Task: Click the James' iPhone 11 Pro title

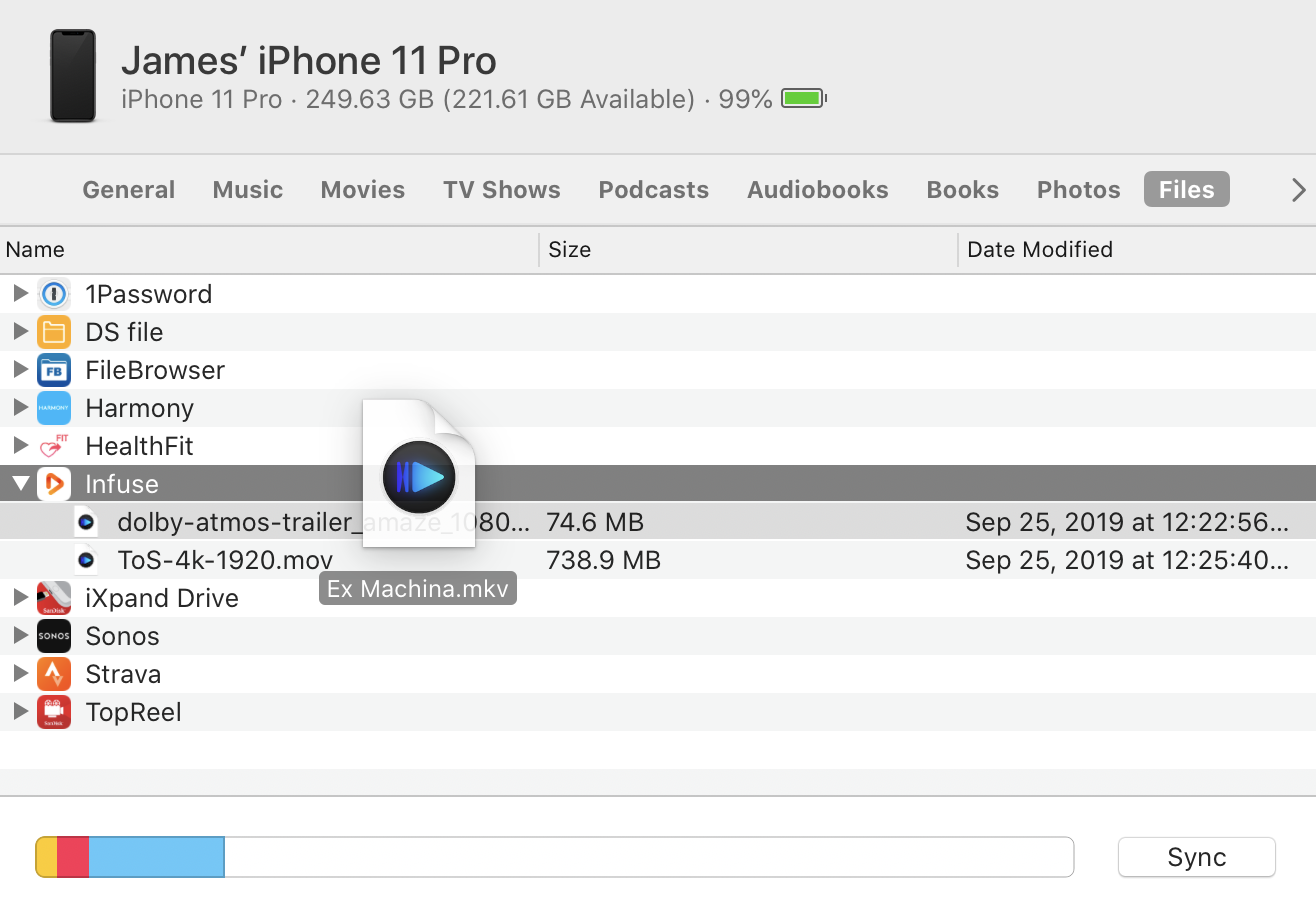Action: (x=308, y=61)
